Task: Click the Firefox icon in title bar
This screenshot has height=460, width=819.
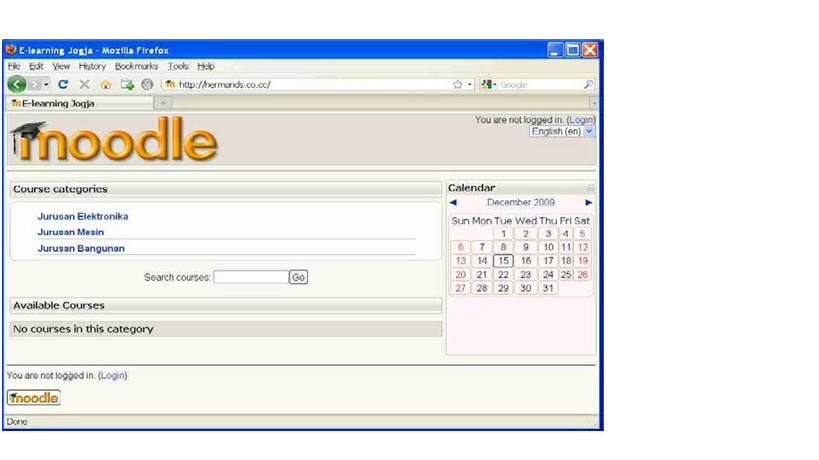Action: (11, 50)
